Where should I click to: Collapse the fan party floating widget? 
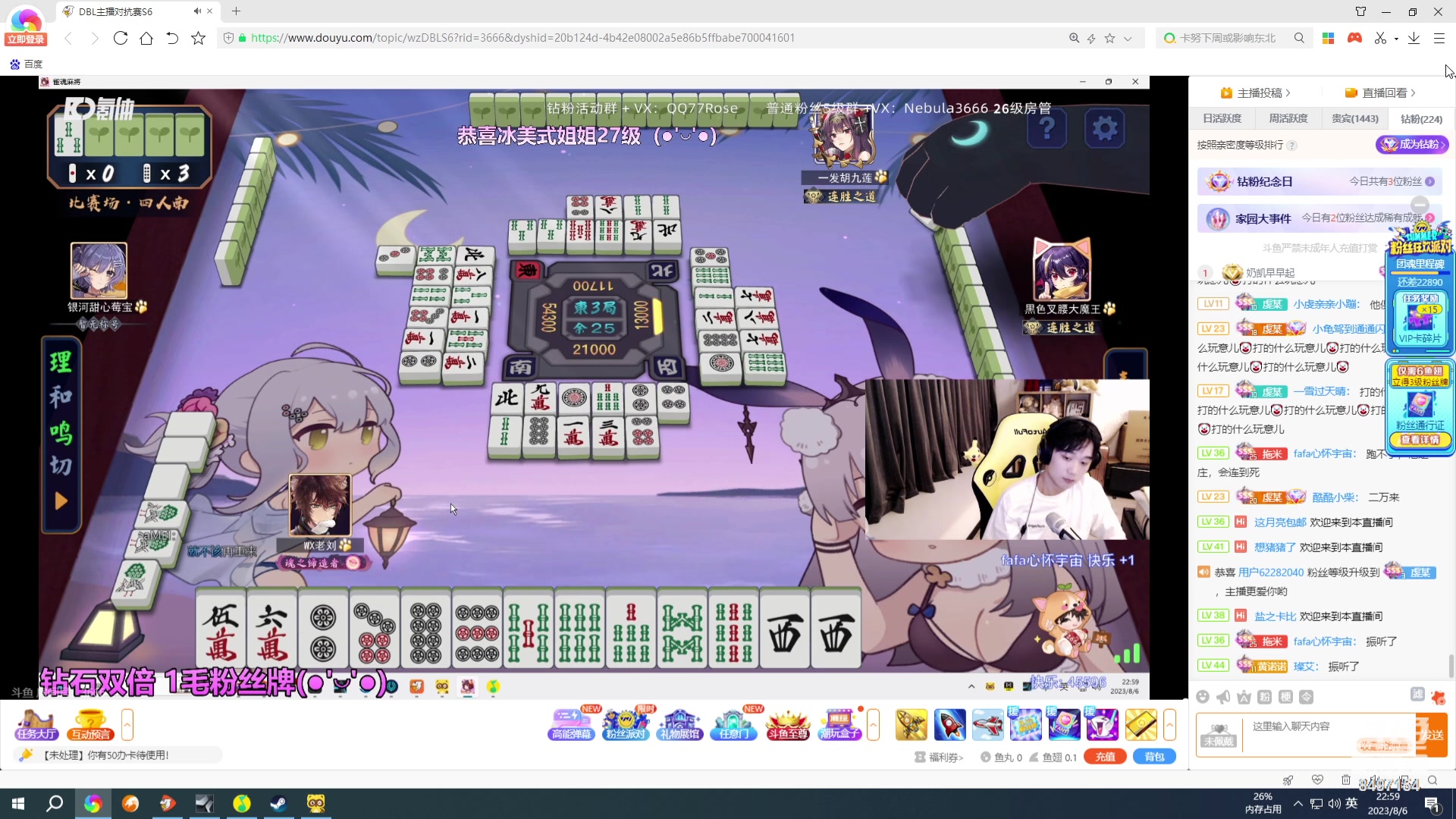pyautogui.click(x=1420, y=205)
